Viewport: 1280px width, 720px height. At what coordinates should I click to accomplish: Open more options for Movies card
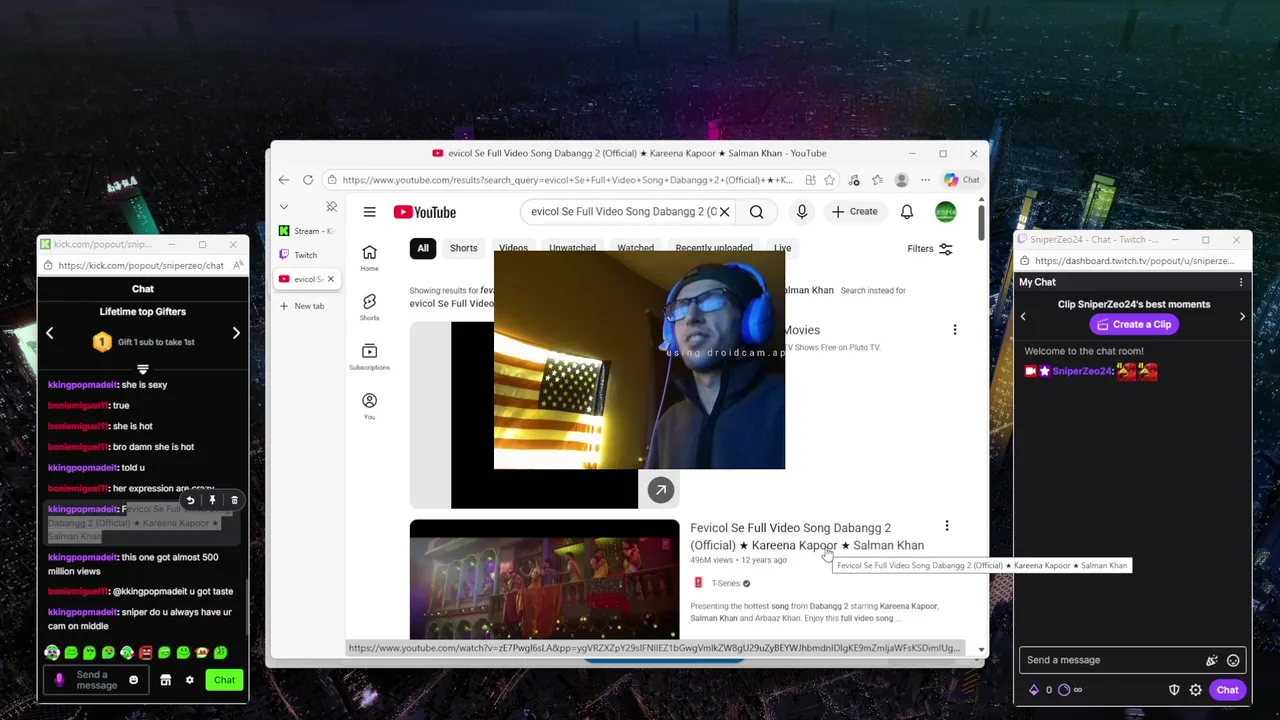click(x=954, y=330)
